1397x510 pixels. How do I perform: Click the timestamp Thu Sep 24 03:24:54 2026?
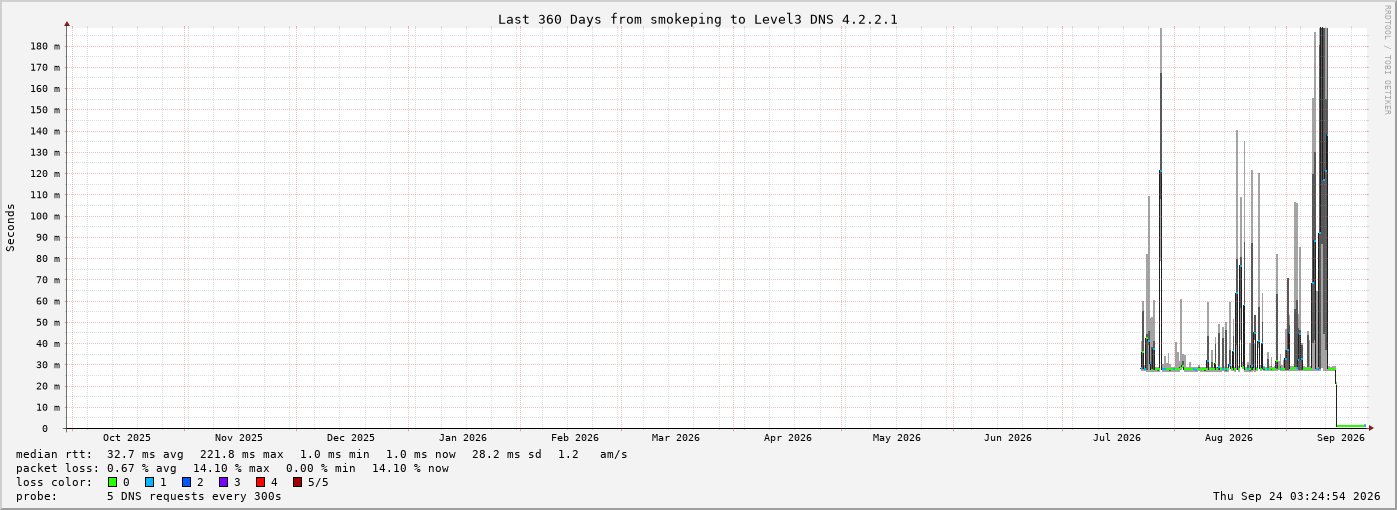point(1297,496)
